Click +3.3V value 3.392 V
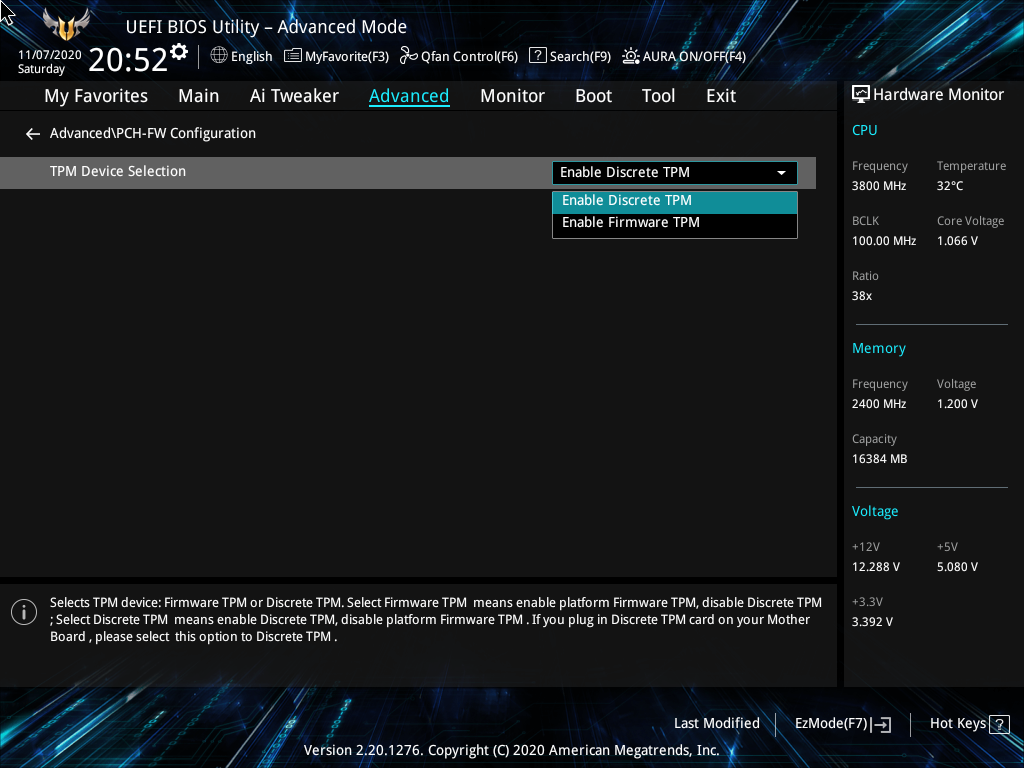The image size is (1024, 768). [x=872, y=622]
